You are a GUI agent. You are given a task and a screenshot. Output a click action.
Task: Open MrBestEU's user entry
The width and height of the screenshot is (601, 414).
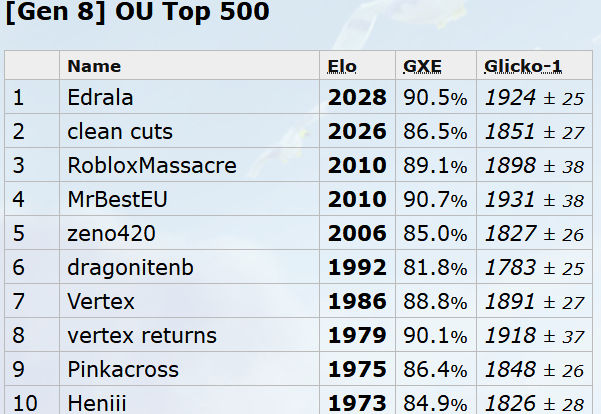pos(117,200)
